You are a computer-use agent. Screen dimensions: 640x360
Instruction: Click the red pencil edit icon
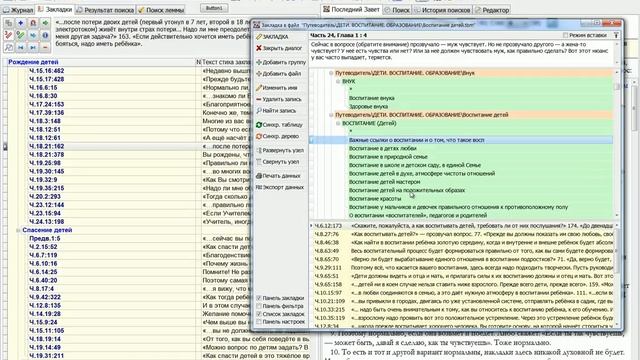click(x=9, y=36)
